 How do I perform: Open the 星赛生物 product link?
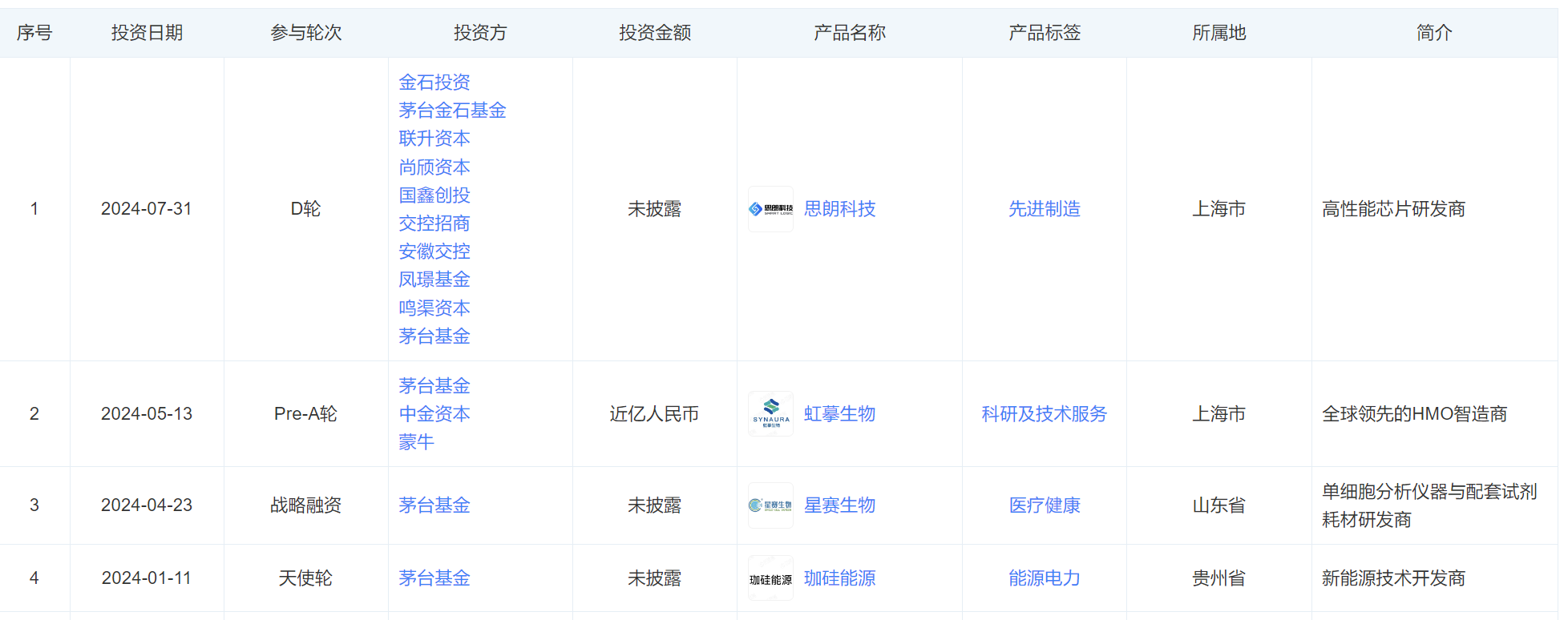pos(839,505)
